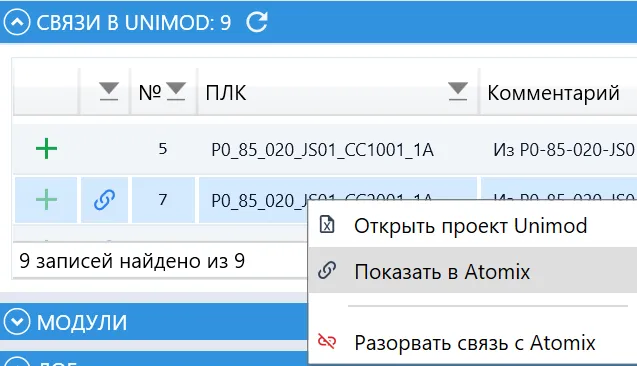Choose Открыть проект Unimod in context menu

(472, 225)
